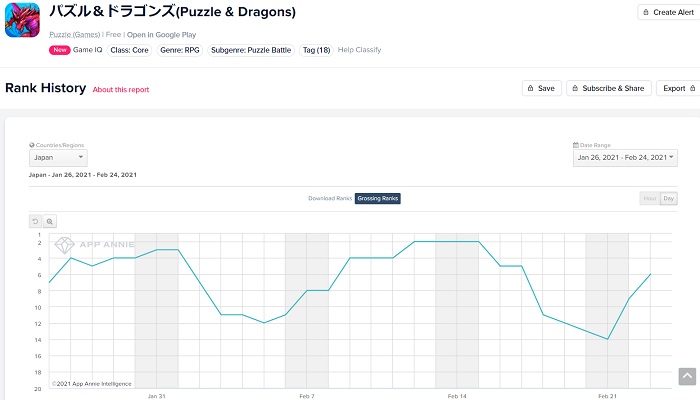The height and width of the screenshot is (400, 700).
Task: Click the Save button
Action: 542,88
